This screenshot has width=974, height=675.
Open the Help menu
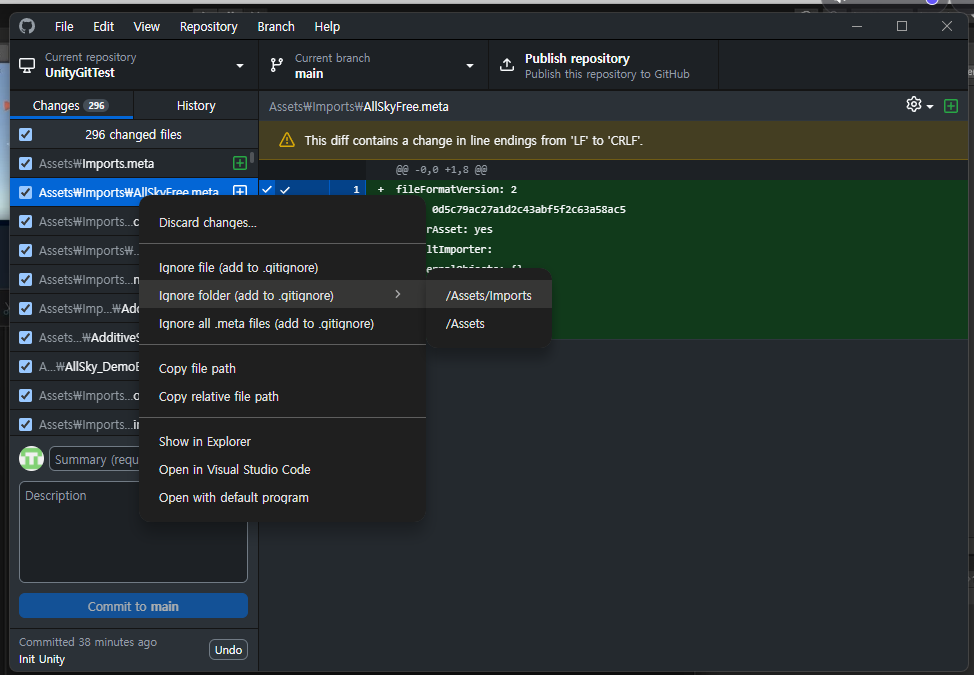(x=327, y=27)
